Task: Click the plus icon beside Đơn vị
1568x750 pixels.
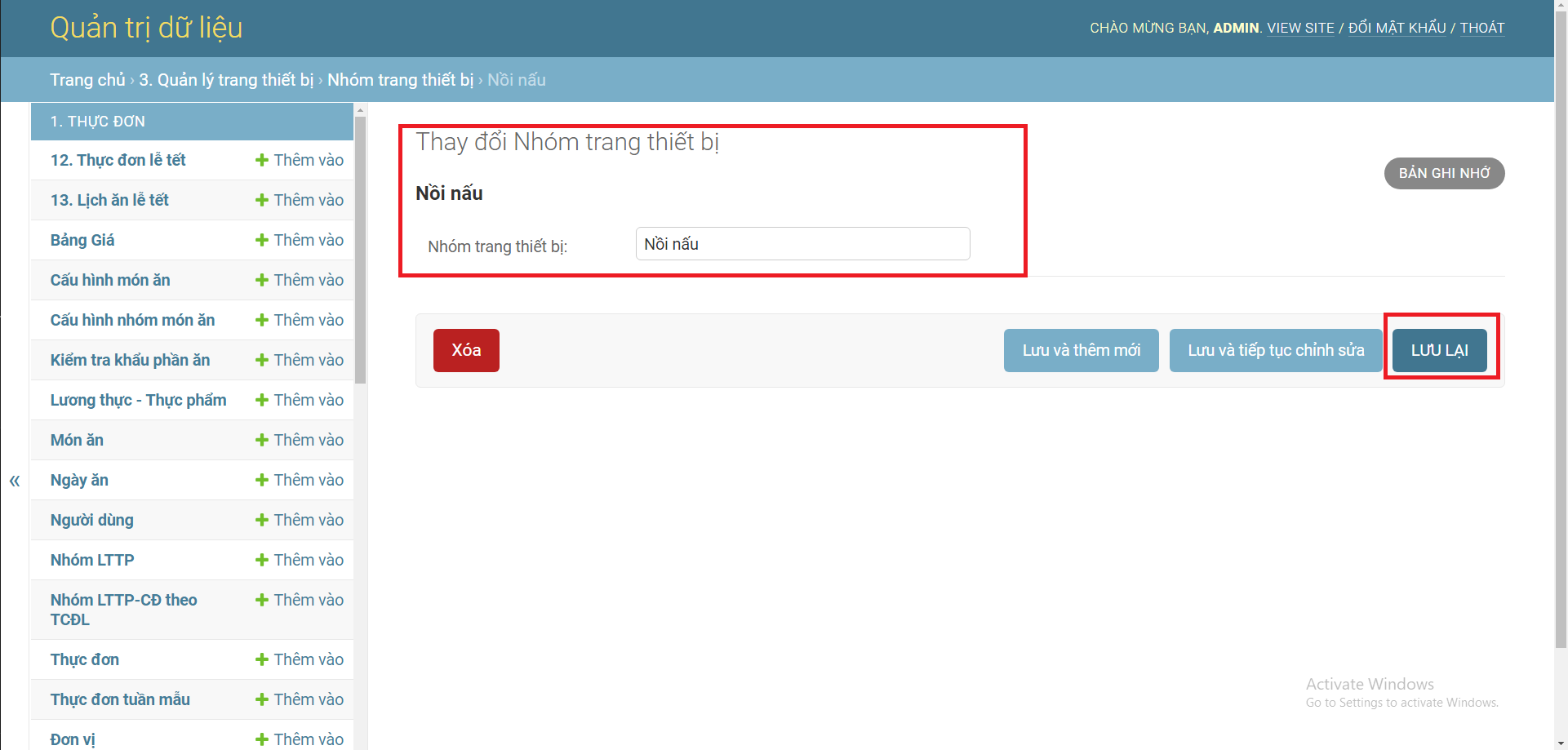Action: tap(261, 739)
